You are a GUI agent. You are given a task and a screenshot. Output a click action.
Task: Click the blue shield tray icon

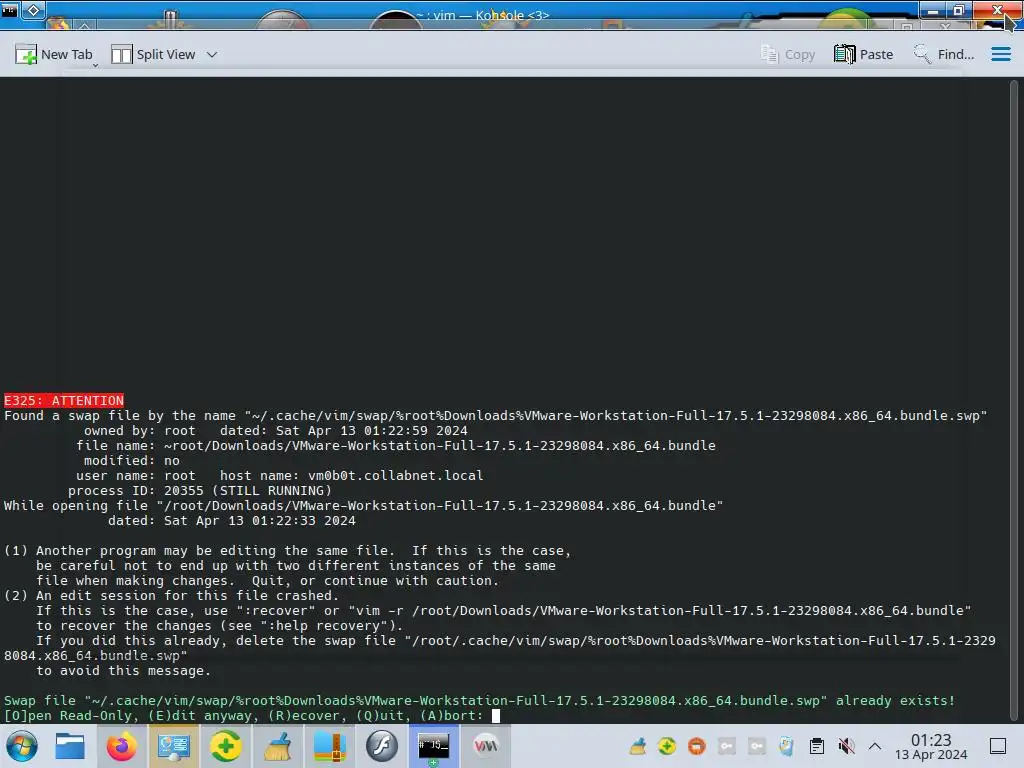click(786, 746)
